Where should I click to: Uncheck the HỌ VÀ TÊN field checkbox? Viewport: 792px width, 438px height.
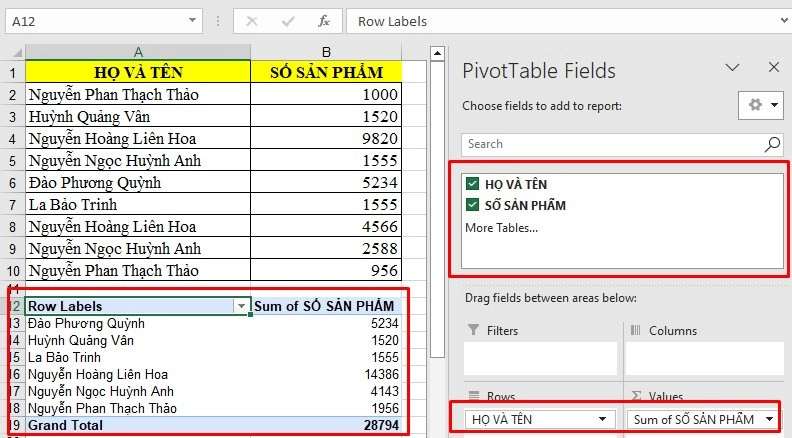pos(472,184)
